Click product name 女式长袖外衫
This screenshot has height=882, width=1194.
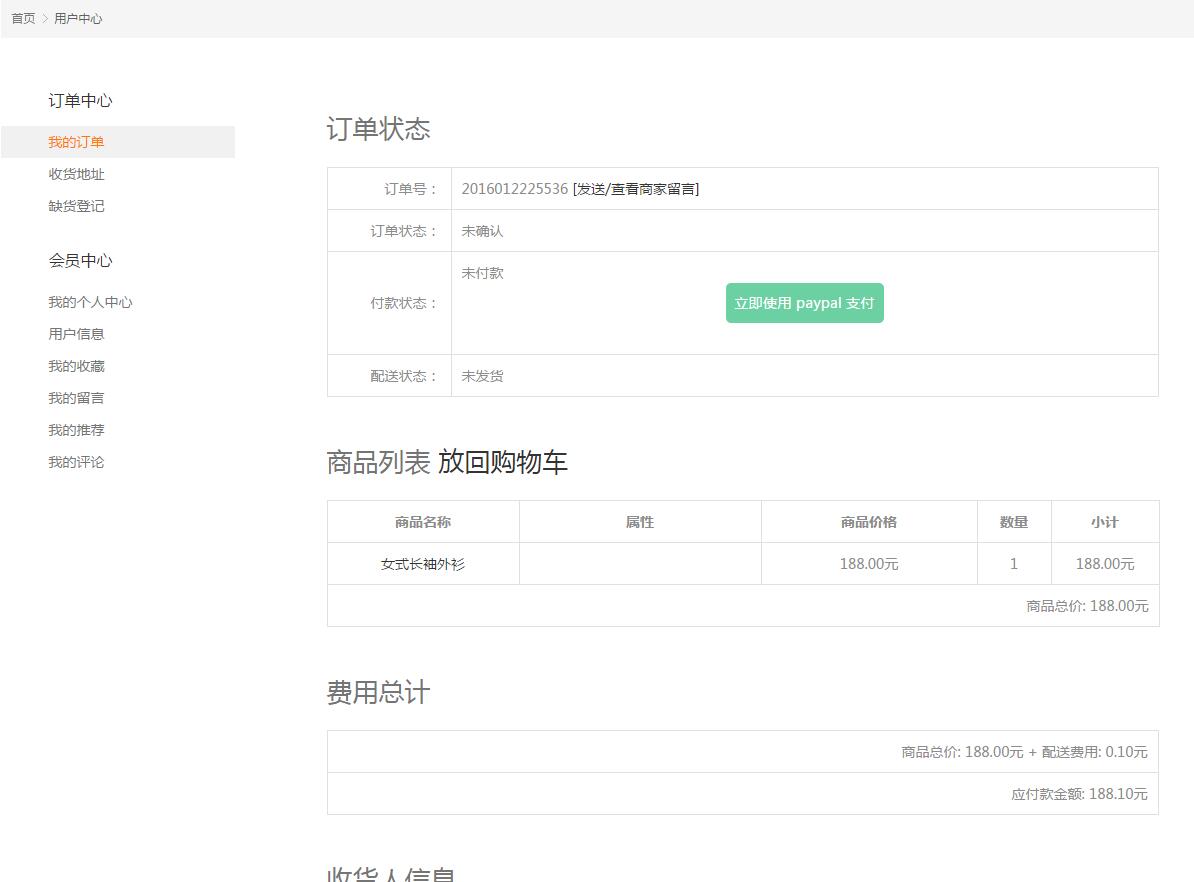coord(423,564)
